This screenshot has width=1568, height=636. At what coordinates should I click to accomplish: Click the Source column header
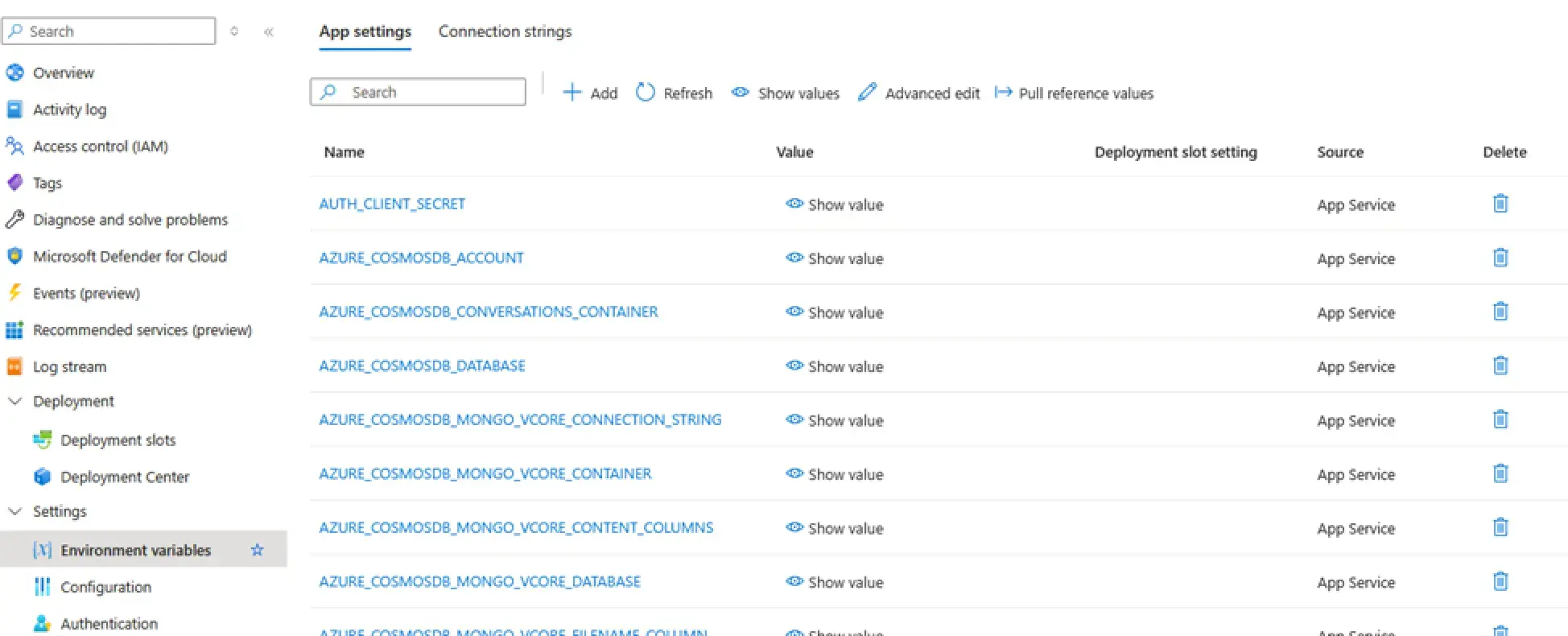click(1340, 152)
